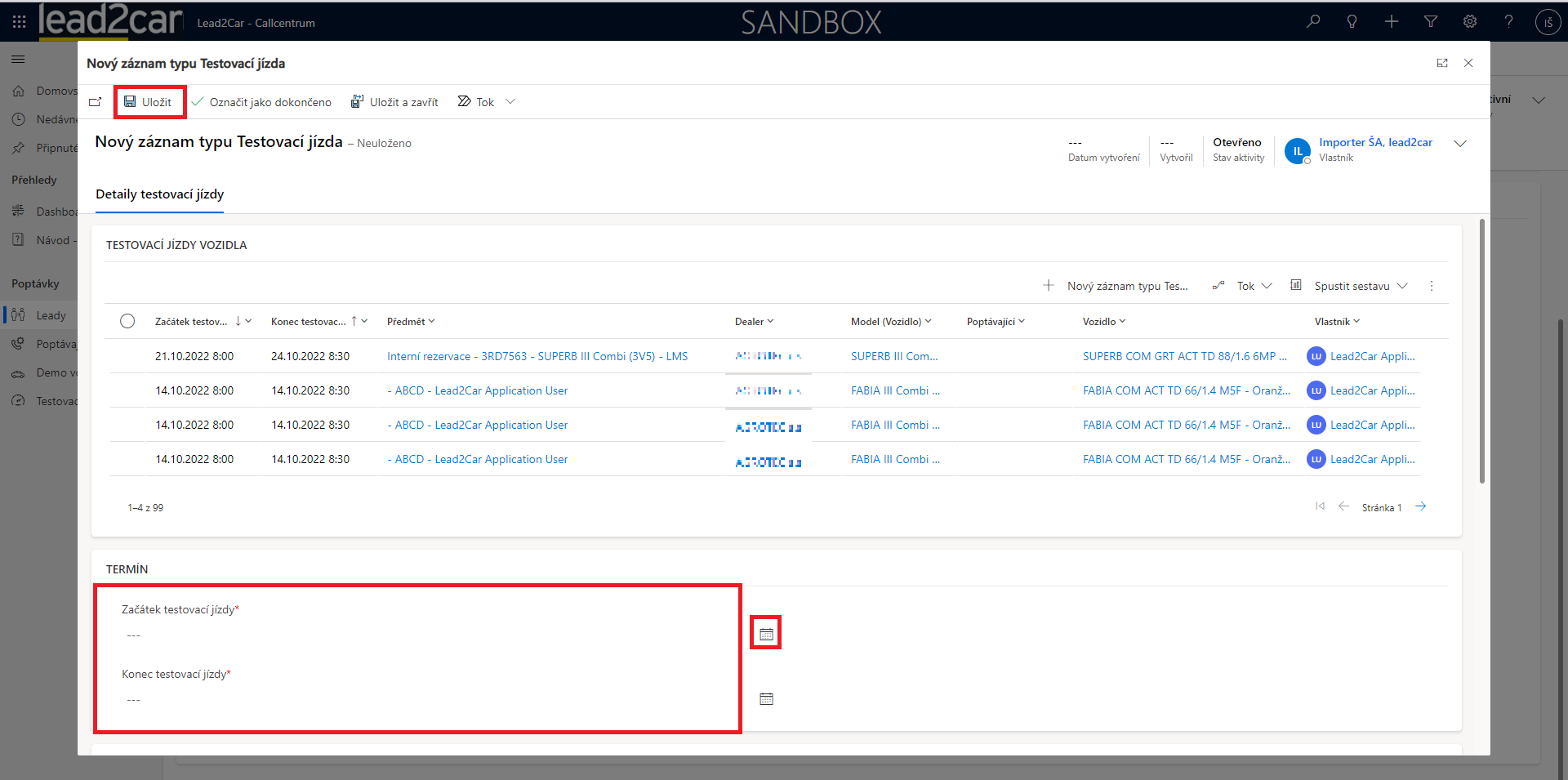Open the lightbulb assistant icon

click(x=1352, y=22)
